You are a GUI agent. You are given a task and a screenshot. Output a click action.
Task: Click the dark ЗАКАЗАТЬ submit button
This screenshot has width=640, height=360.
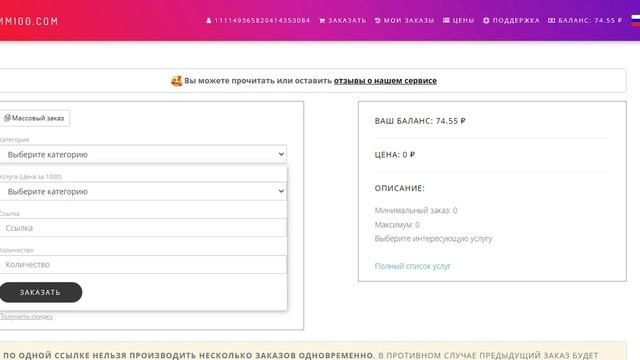[x=40, y=292]
